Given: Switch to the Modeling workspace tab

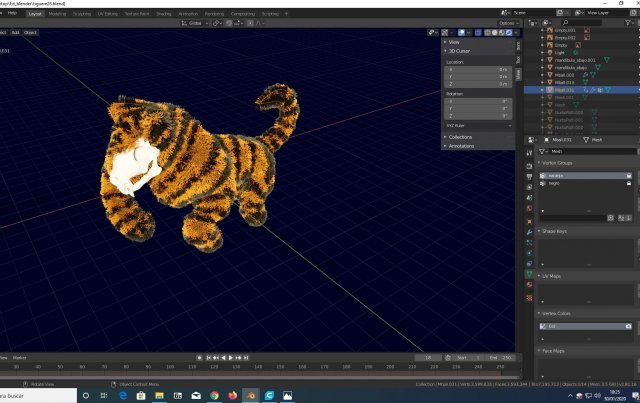Looking at the screenshot, I should 57,13.
